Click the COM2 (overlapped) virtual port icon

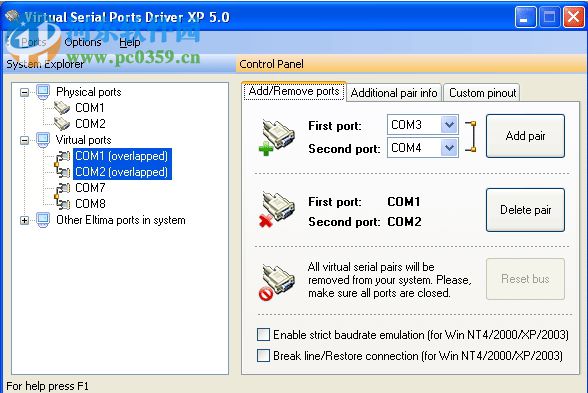point(63,172)
